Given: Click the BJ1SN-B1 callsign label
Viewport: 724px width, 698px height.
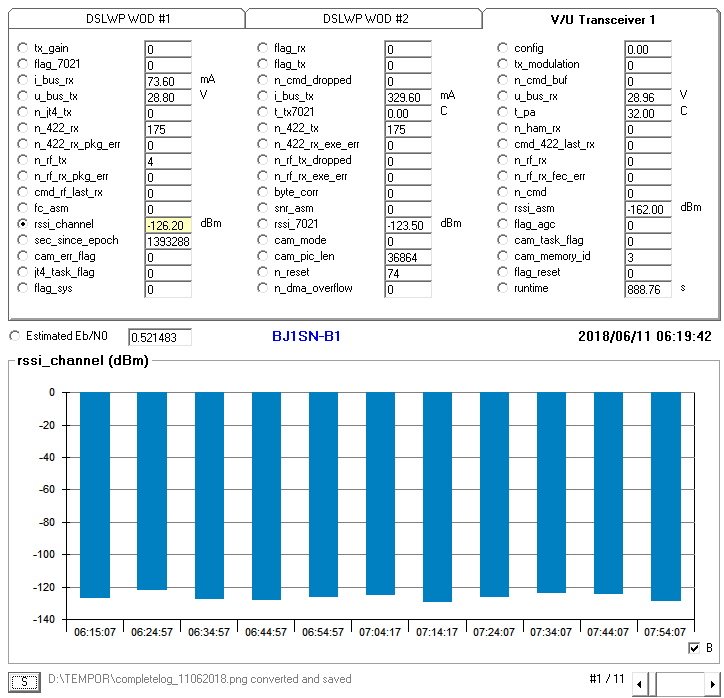Looking at the screenshot, I should [306, 336].
